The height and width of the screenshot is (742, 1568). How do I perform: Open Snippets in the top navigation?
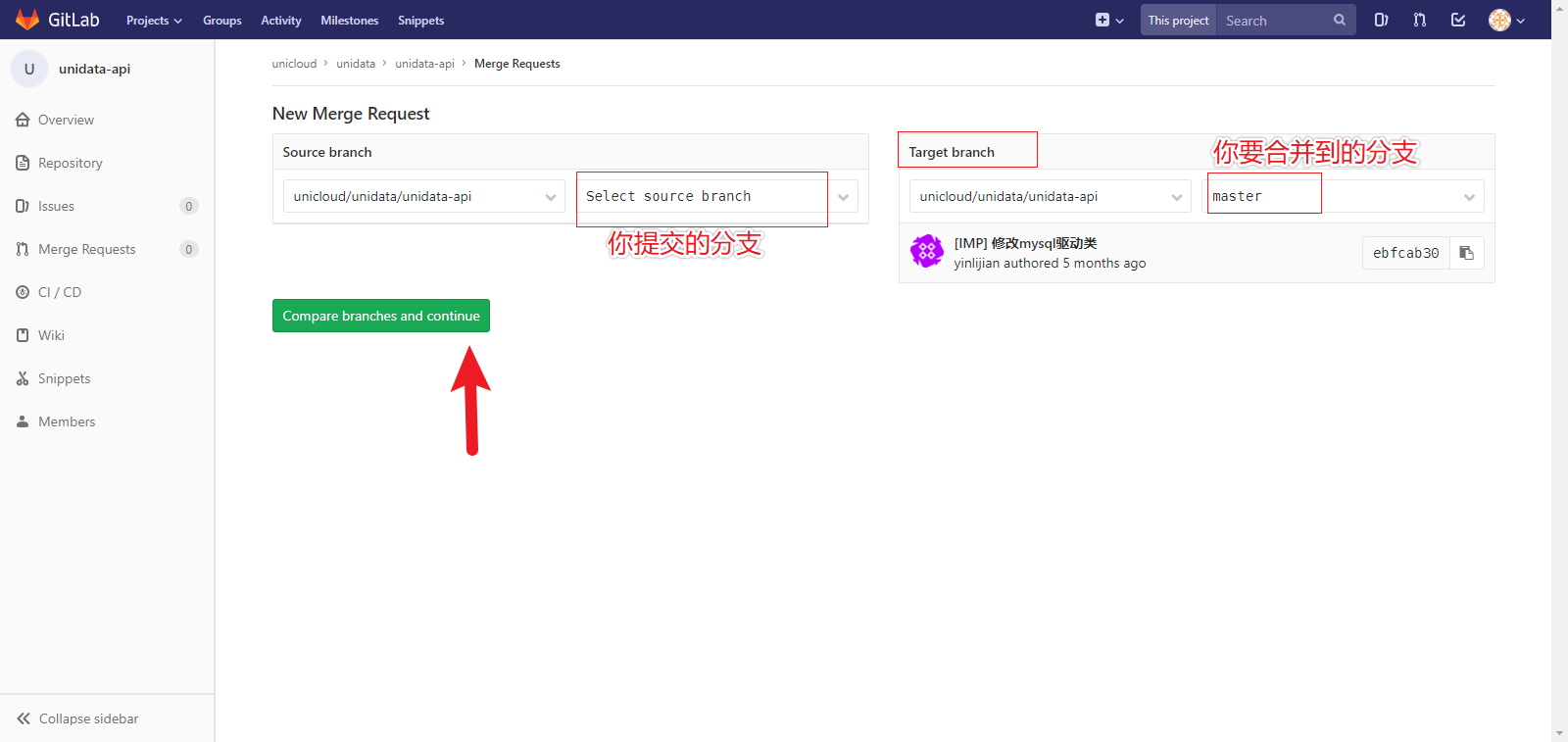coord(421,20)
